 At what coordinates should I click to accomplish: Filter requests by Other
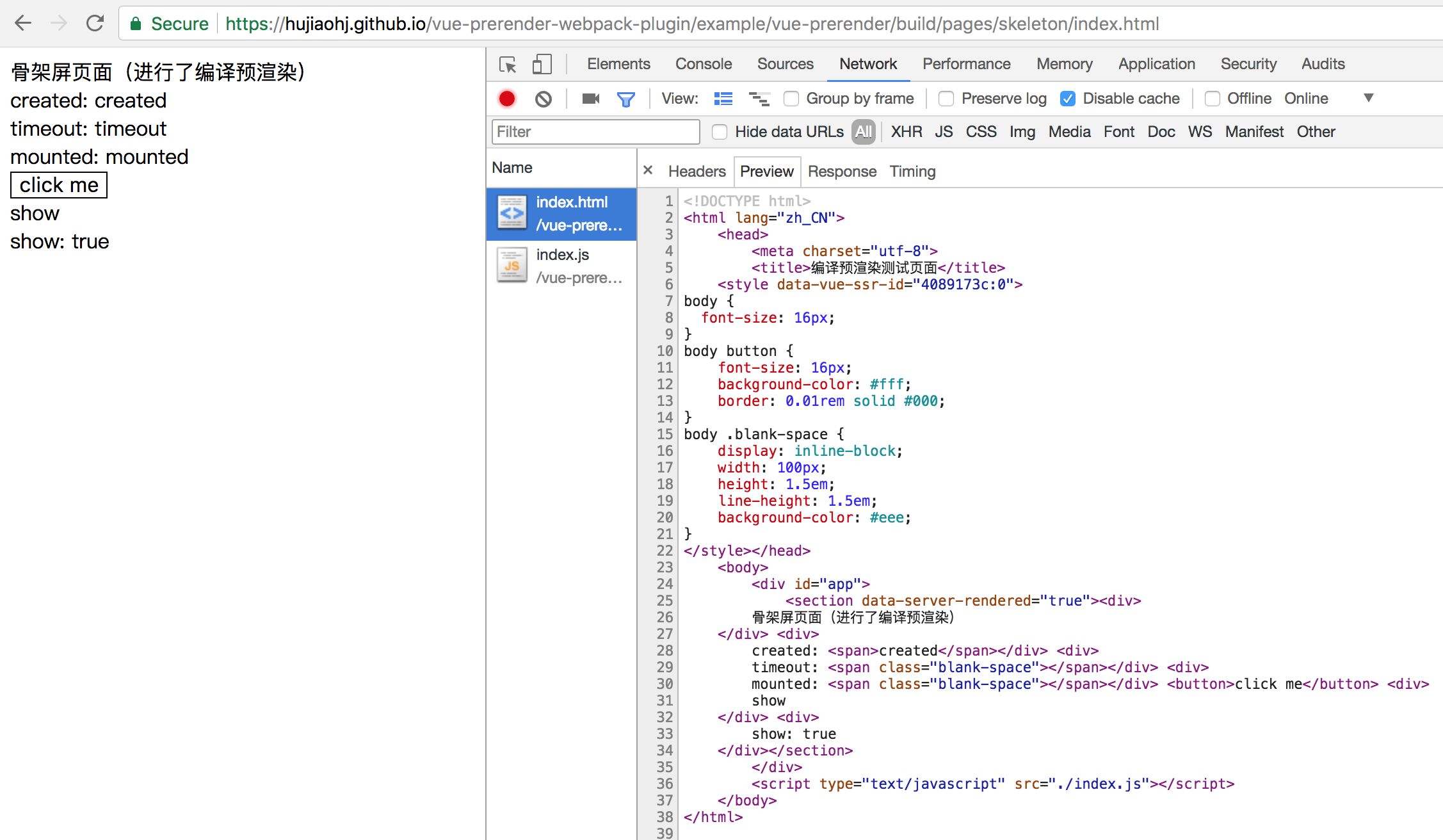tap(1316, 132)
